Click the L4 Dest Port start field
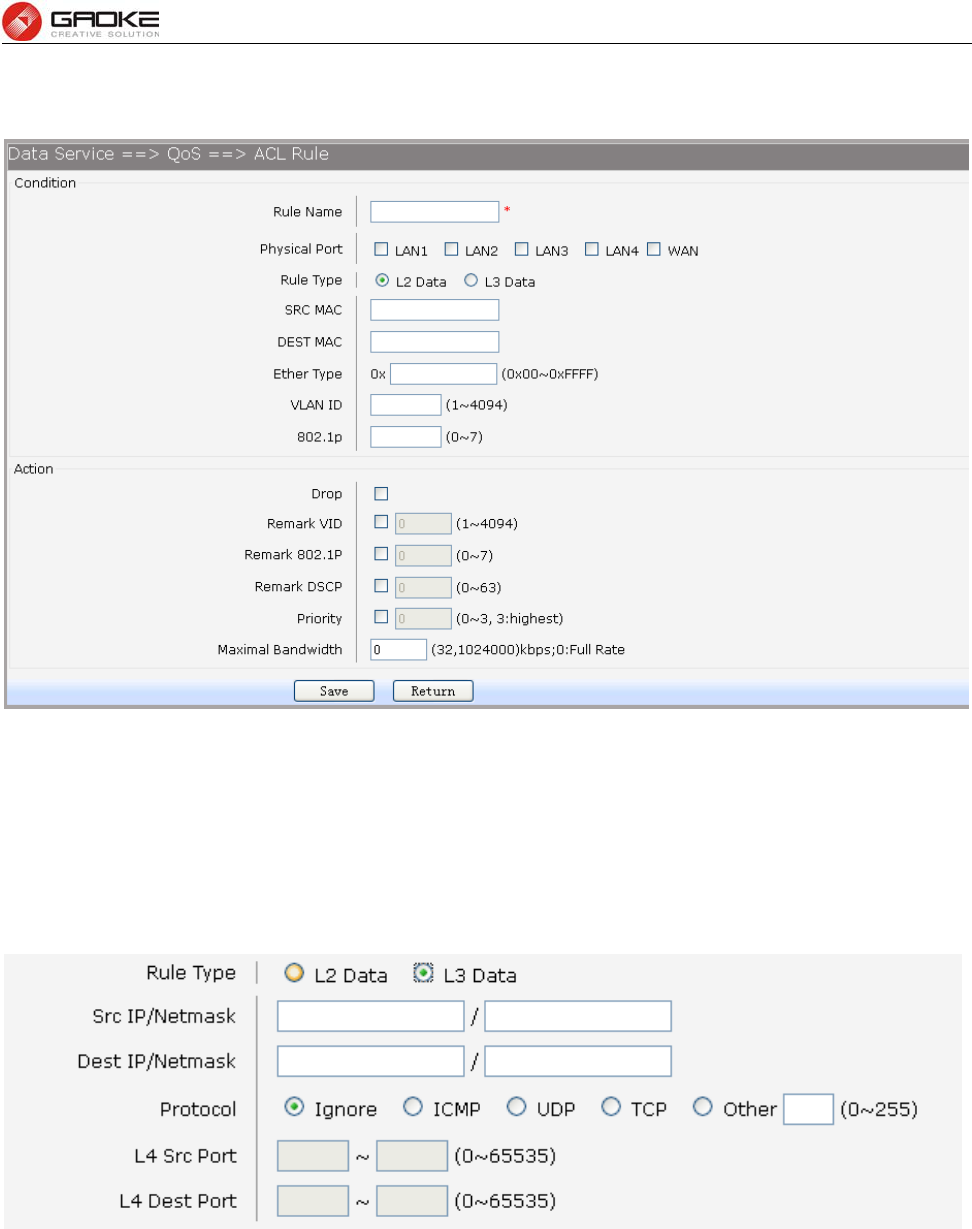 (312, 1203)
